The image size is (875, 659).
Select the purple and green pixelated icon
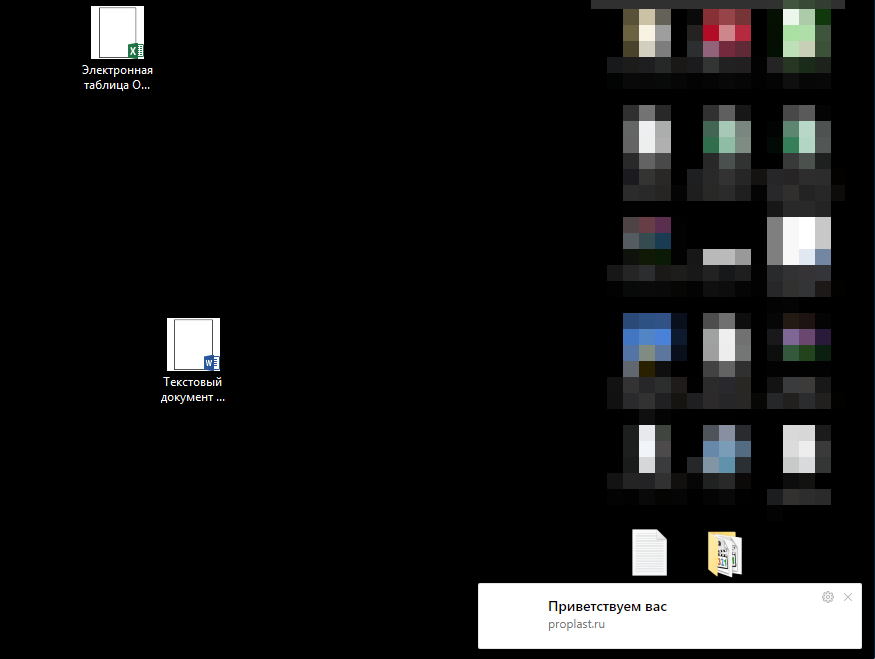pos(806,340)
